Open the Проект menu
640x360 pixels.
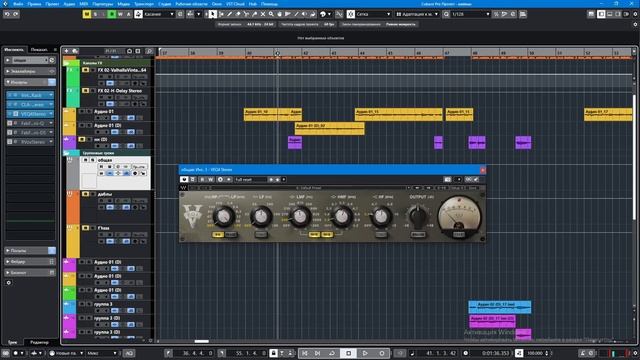click(x=52, y=4)
